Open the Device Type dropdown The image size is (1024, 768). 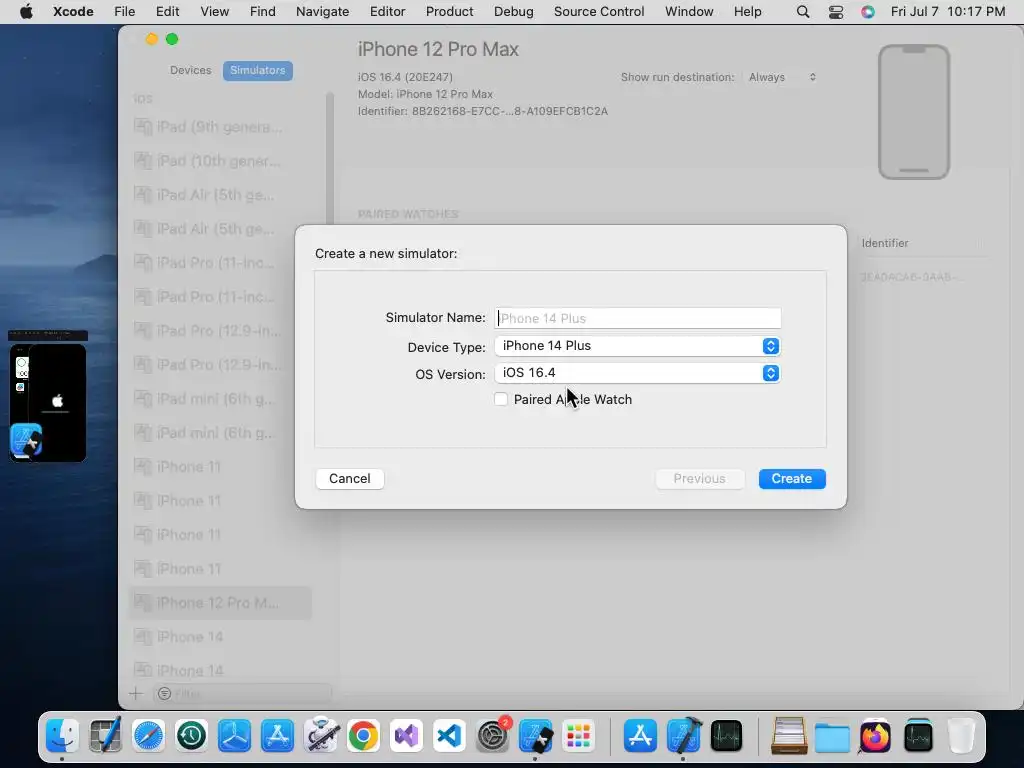pos(637,346)
